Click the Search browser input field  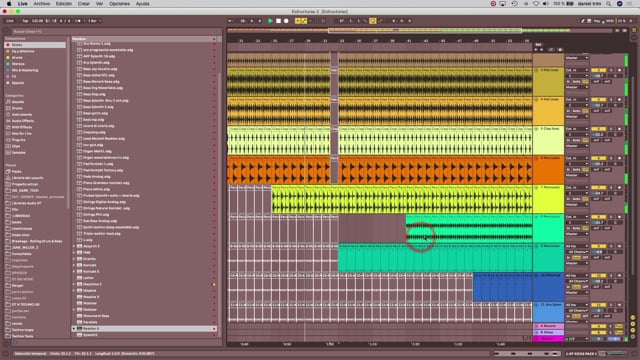click(114, 31)
